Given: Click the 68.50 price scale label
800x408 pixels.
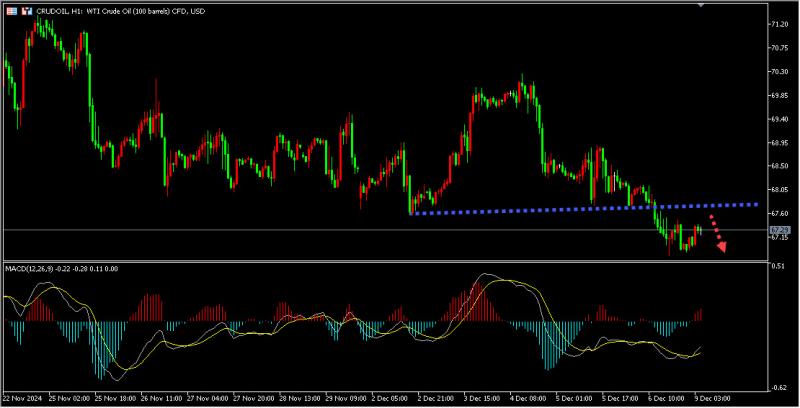Looking at the screenshot, I should 779,166.
